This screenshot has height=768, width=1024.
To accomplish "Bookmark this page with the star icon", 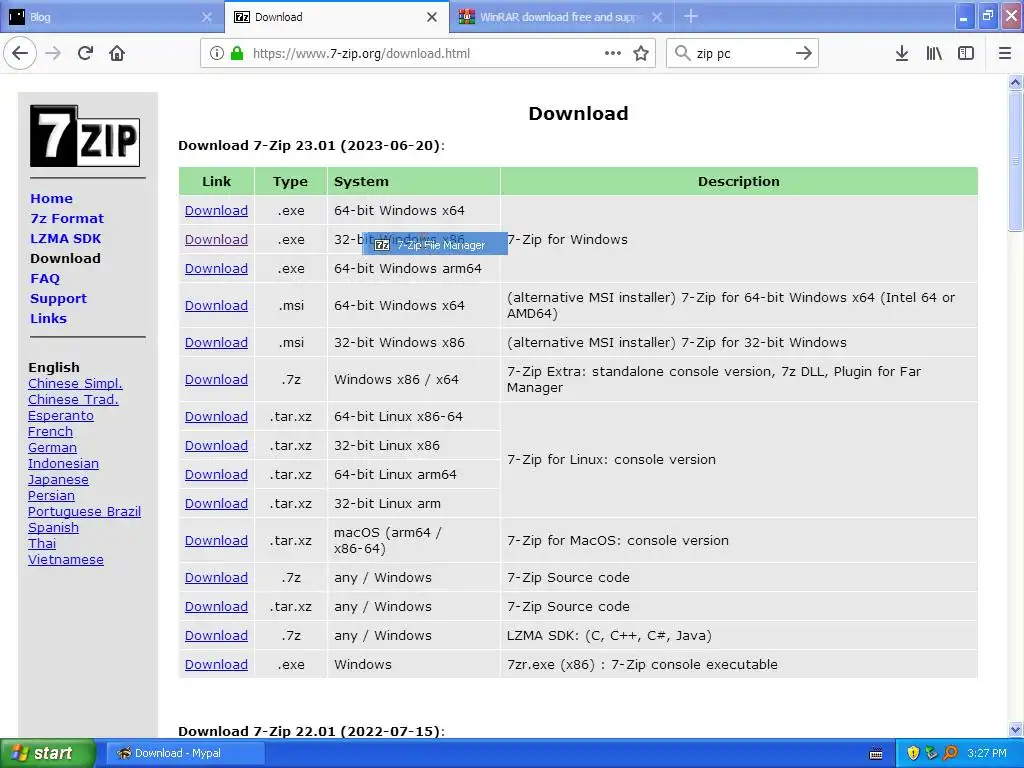I will click(641, 54).
